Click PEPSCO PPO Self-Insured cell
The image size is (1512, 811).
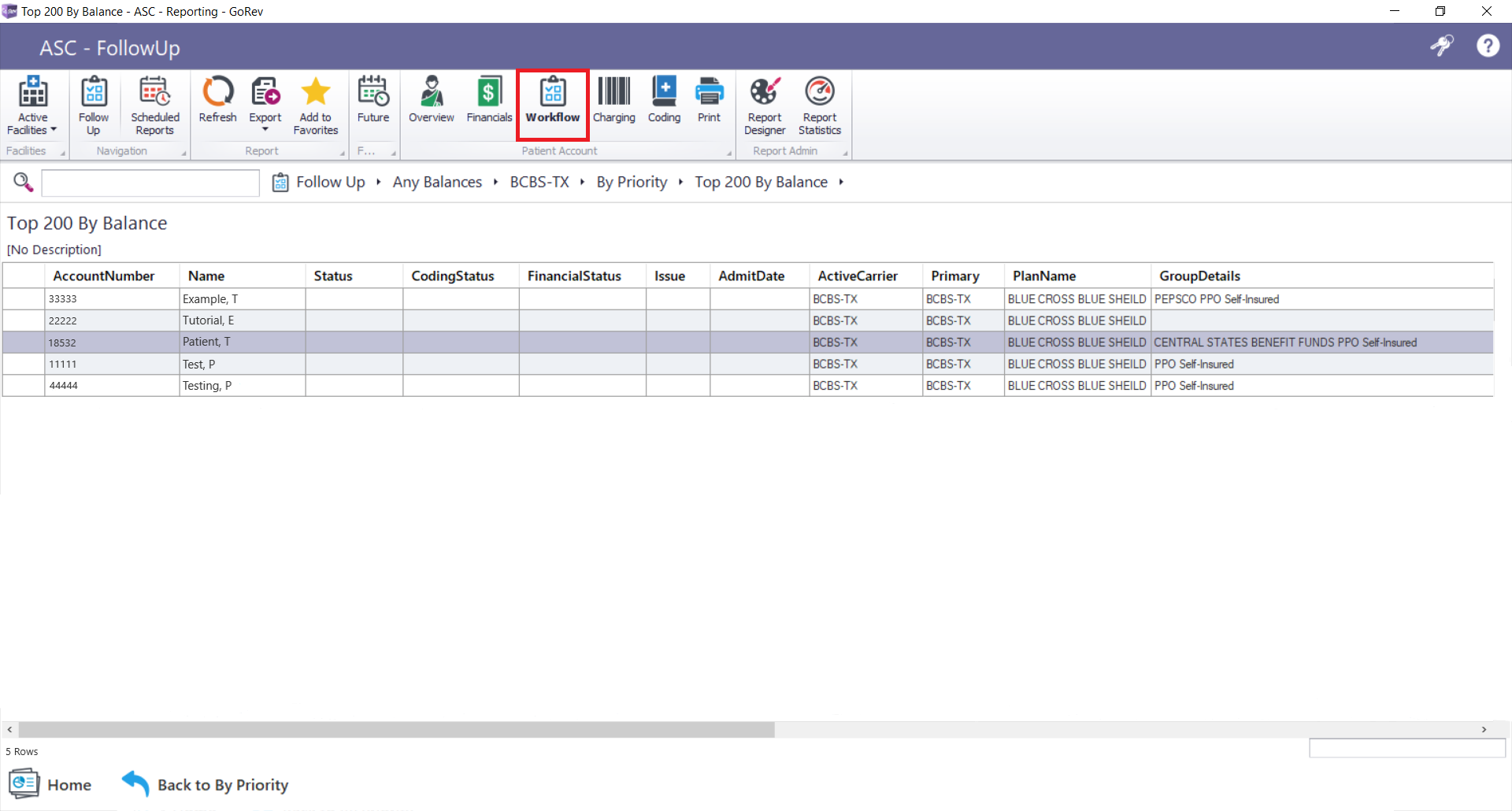pos(1322,299)
